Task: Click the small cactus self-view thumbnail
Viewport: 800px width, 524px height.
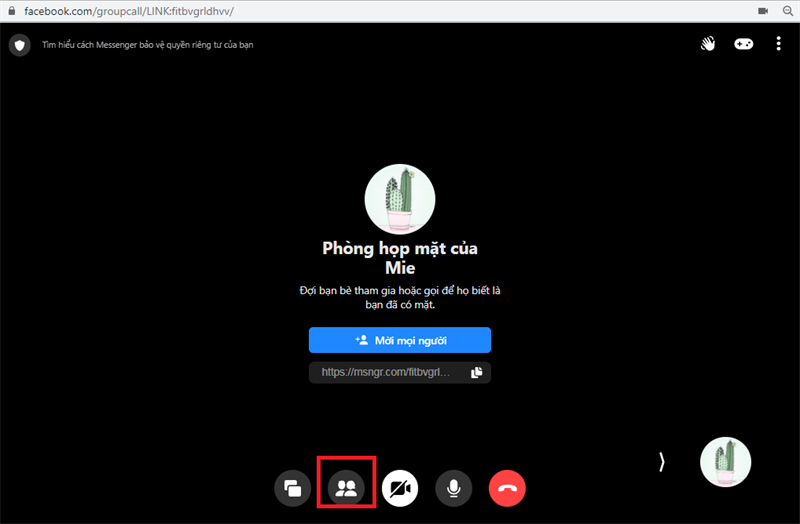Action: tap(726, 462)
